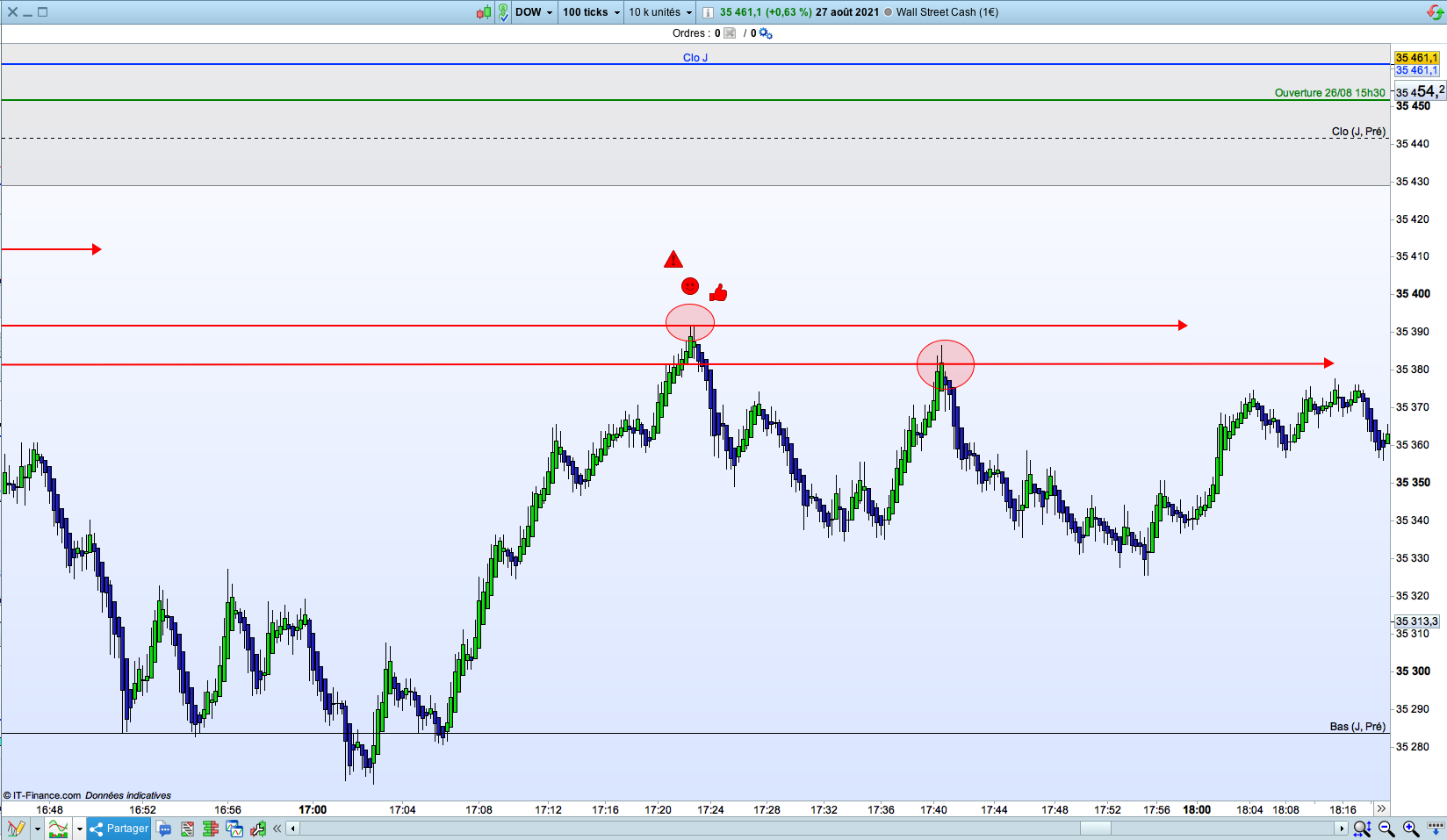The height and width of the screenshot is (840, 1447).
Task: Zoom out with the minus magnifier
Action: click(1386, 829)
